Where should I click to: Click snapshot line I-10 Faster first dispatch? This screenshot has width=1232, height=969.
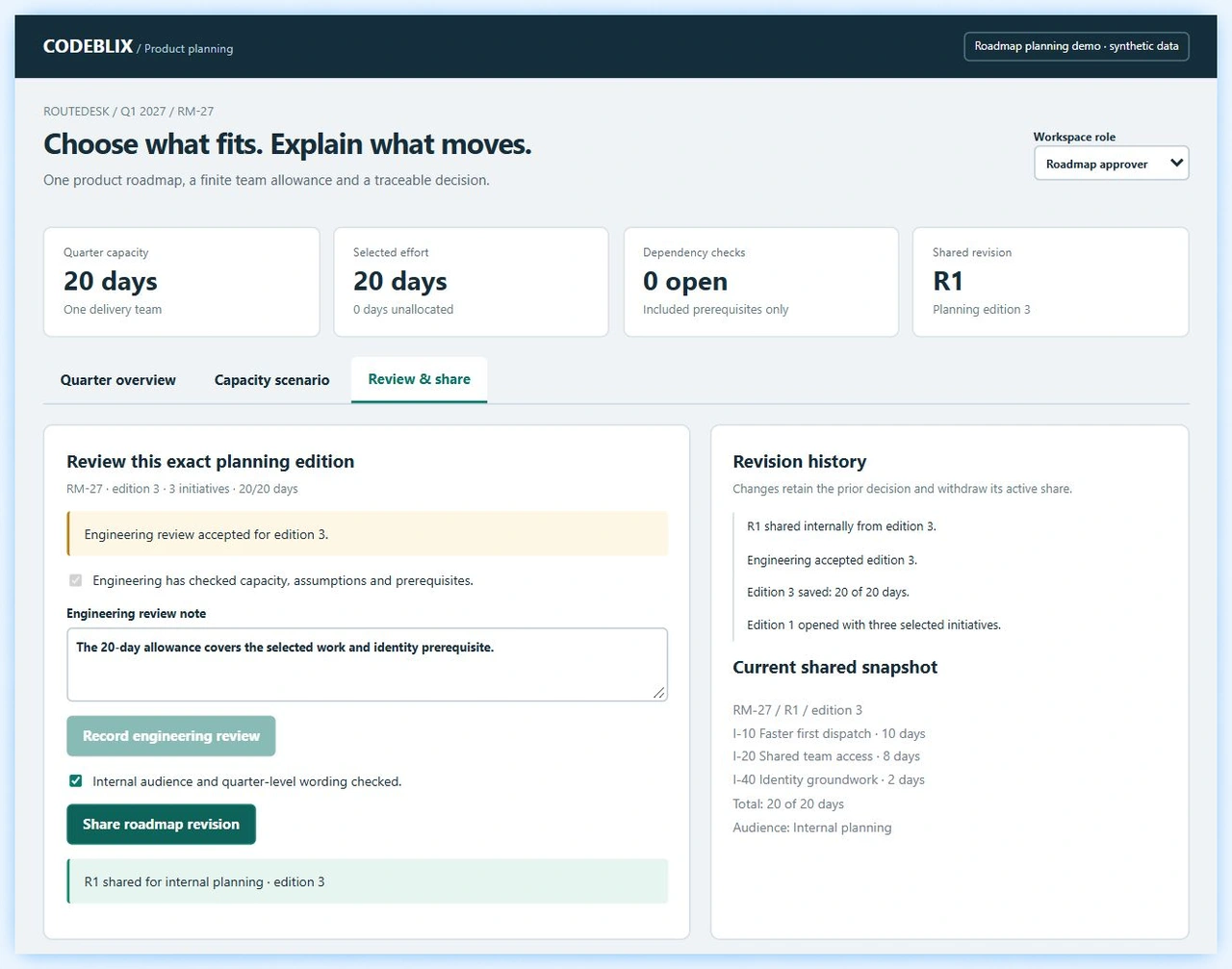829,733
